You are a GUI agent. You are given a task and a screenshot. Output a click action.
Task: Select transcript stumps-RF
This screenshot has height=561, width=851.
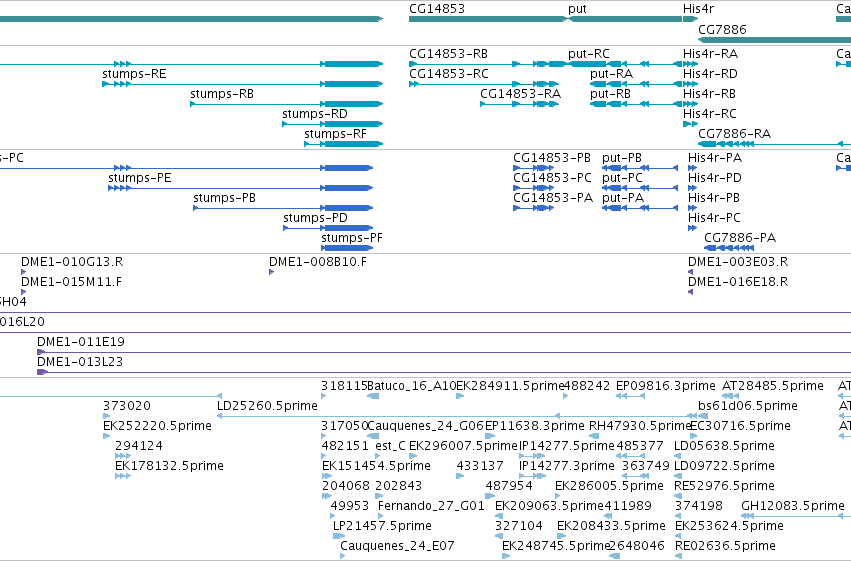pos(344,144)
